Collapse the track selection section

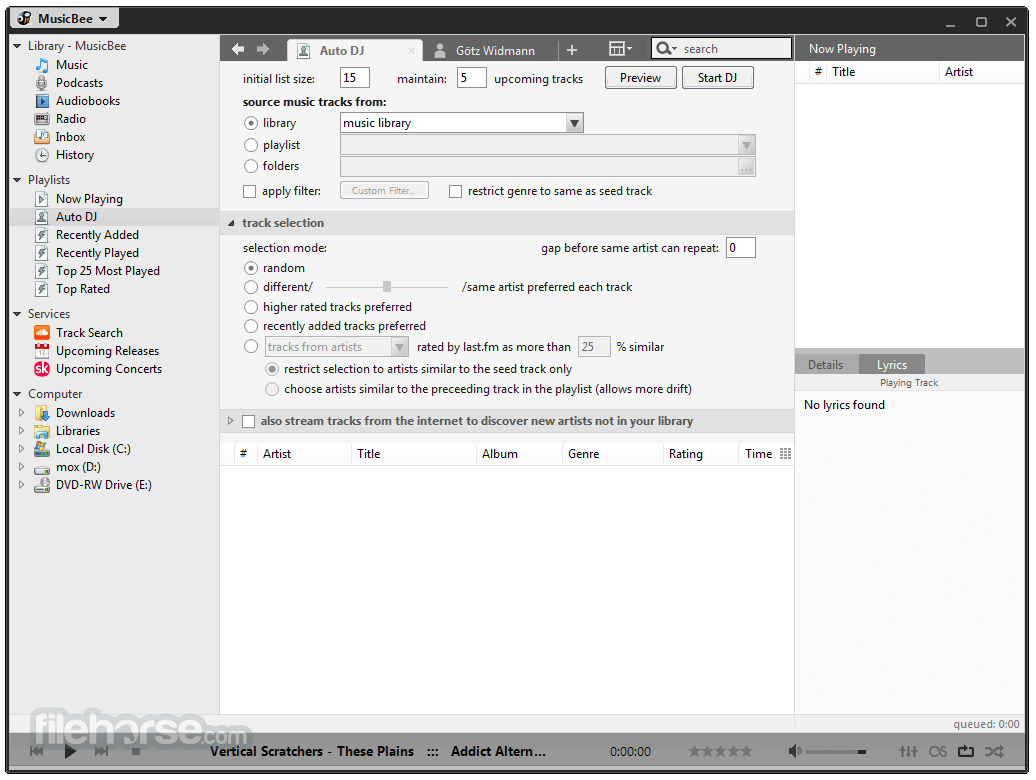231,223
